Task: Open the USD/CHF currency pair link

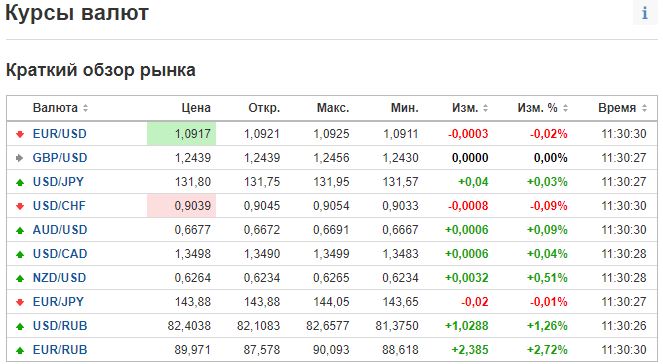Action: 59,206
